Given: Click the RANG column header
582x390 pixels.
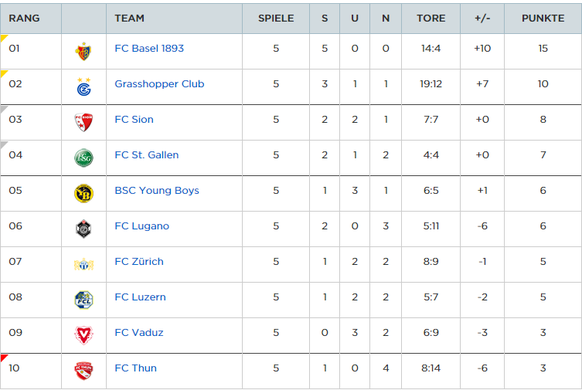Looking at the screenshot, I should (x=24, y=18).
